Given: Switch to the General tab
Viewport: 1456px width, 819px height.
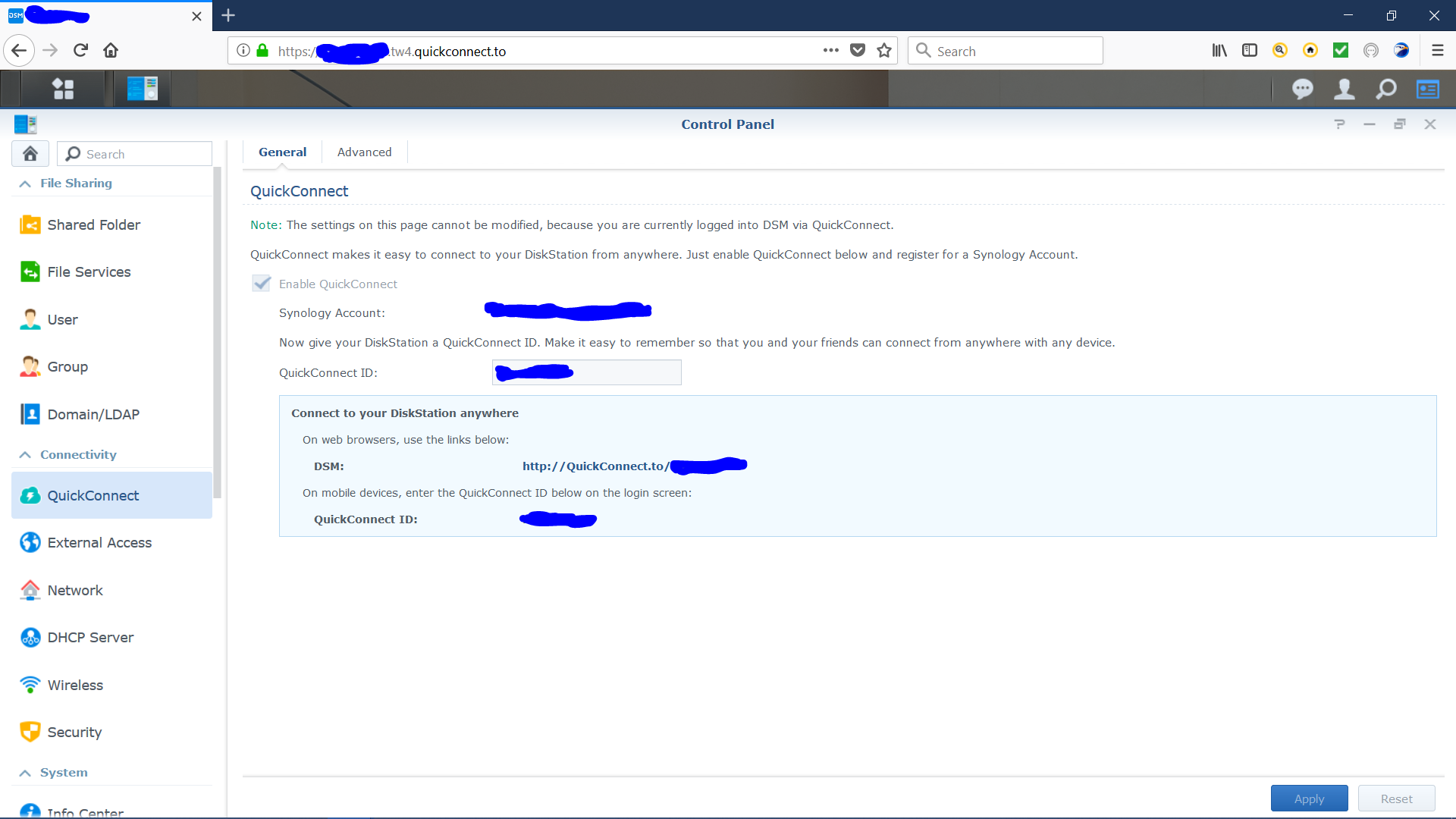Looking at the screenshot, I should coord(283,152).
